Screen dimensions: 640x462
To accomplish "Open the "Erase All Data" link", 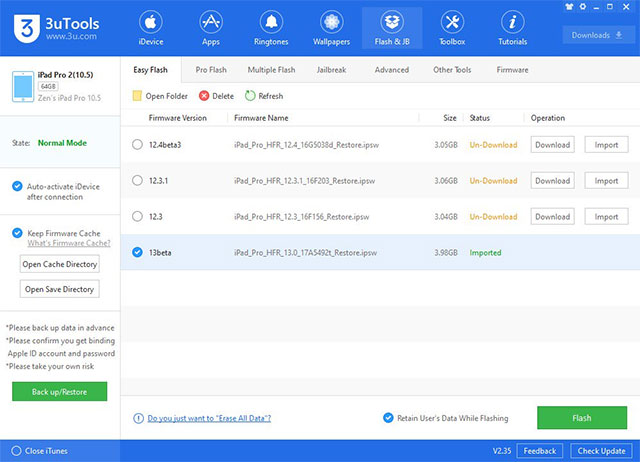I will [x=209, y=418].
